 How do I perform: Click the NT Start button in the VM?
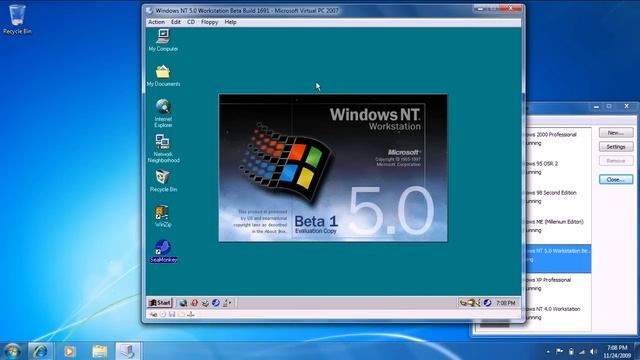click(x=160, y=303)
